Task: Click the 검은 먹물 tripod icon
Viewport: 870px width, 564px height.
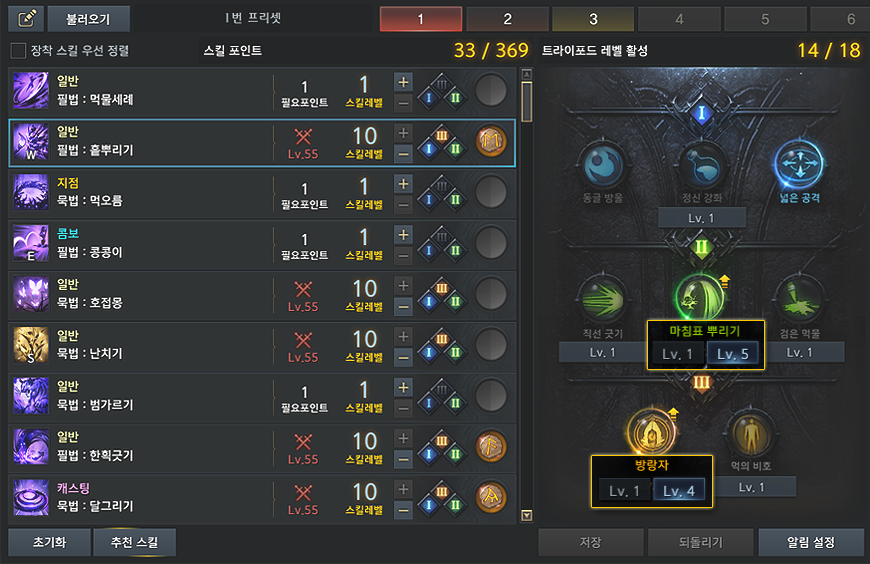Action: click(799, 299)
